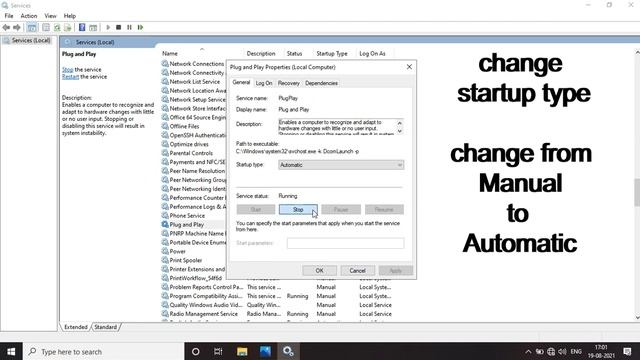Show hidden system tray icons
The image size is (640, 360).
click(x=528, y=351)
